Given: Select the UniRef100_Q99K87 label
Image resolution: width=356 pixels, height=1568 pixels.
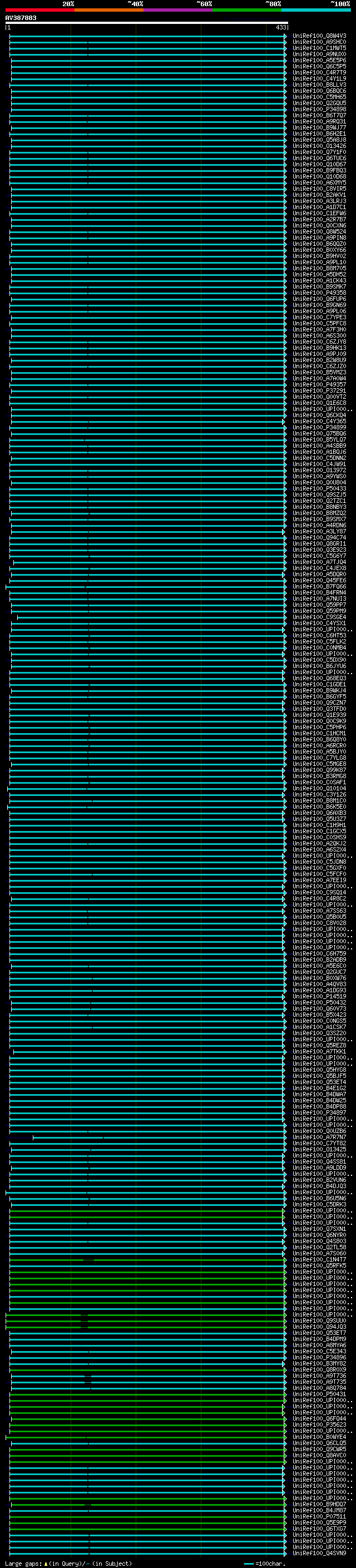Looking at the screenshot, I should (x=319, y=770).
